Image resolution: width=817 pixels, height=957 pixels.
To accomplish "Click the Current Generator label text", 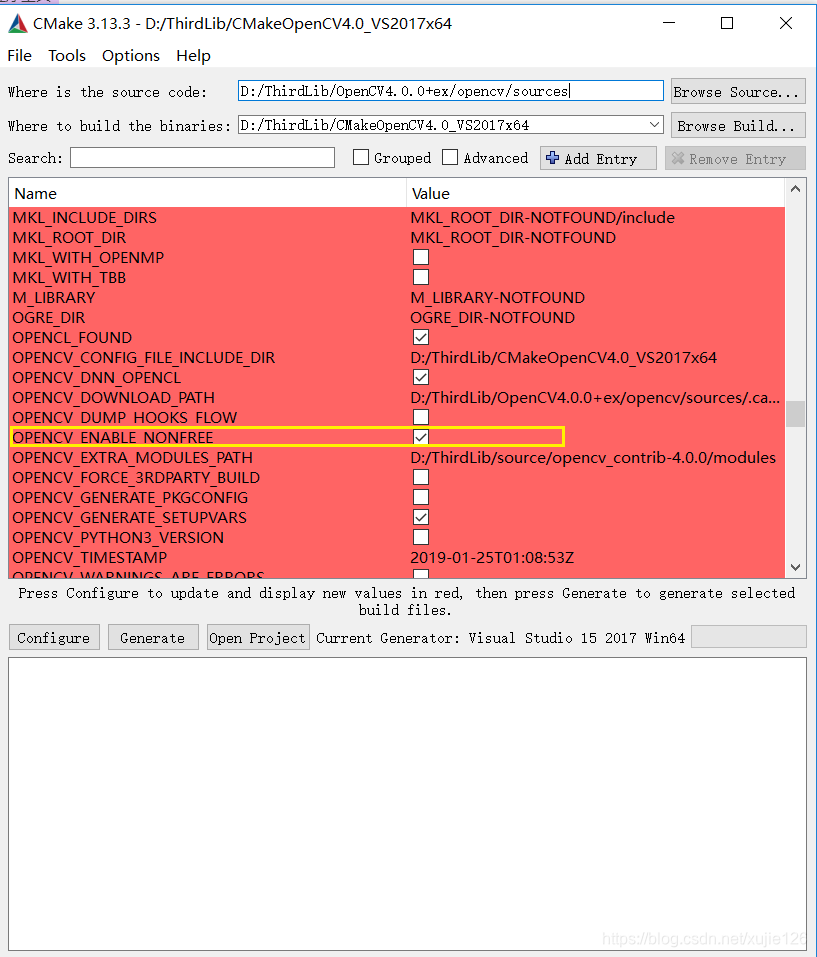I will point(500,638).
